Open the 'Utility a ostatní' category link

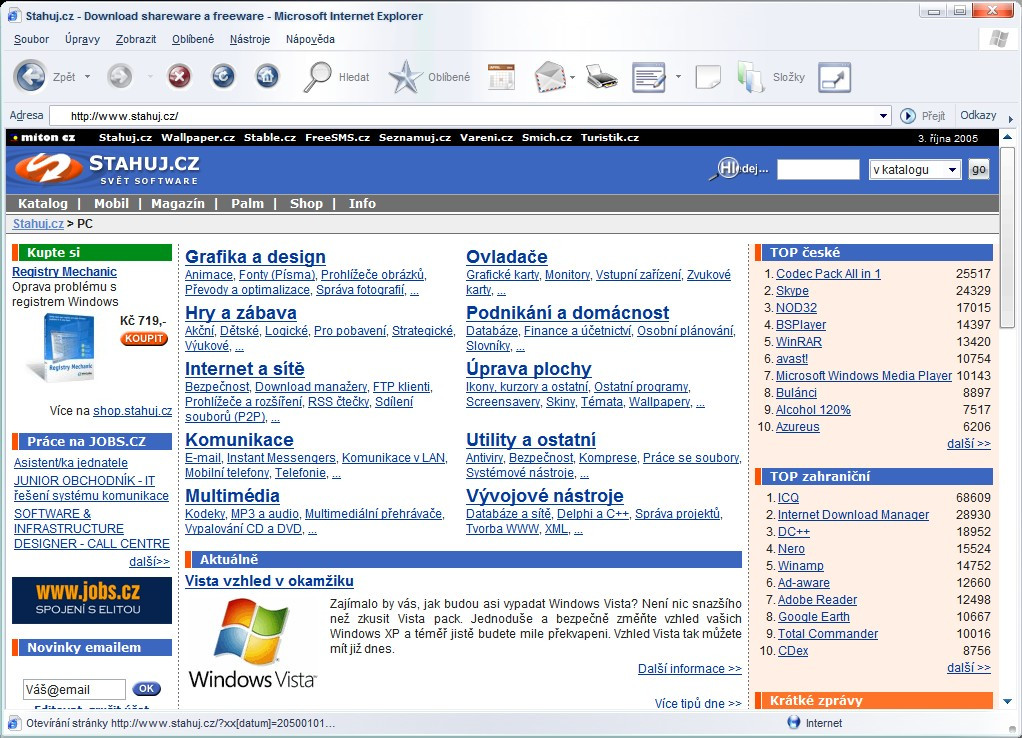click(x=531, y=440)
